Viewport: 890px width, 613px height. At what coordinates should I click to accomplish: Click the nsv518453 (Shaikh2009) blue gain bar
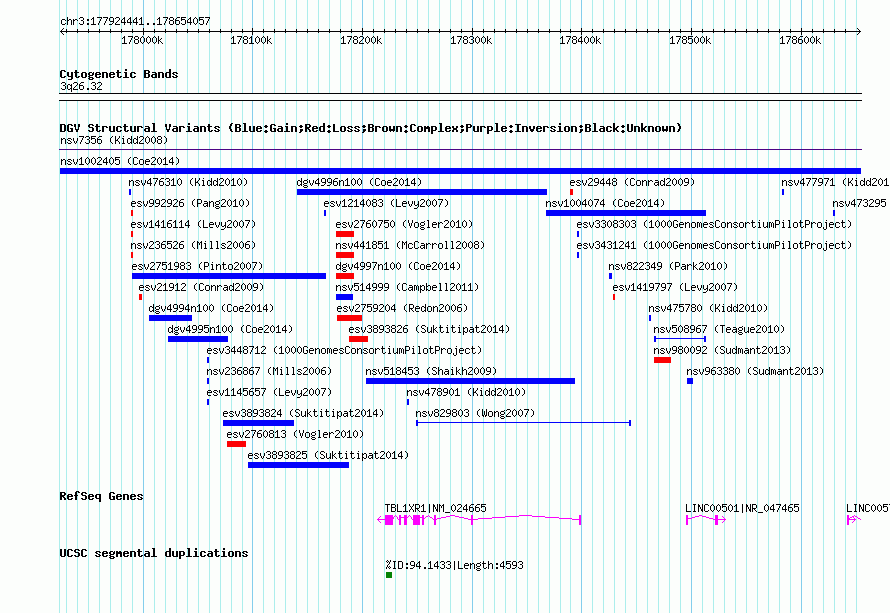click(x=471, y=381)
